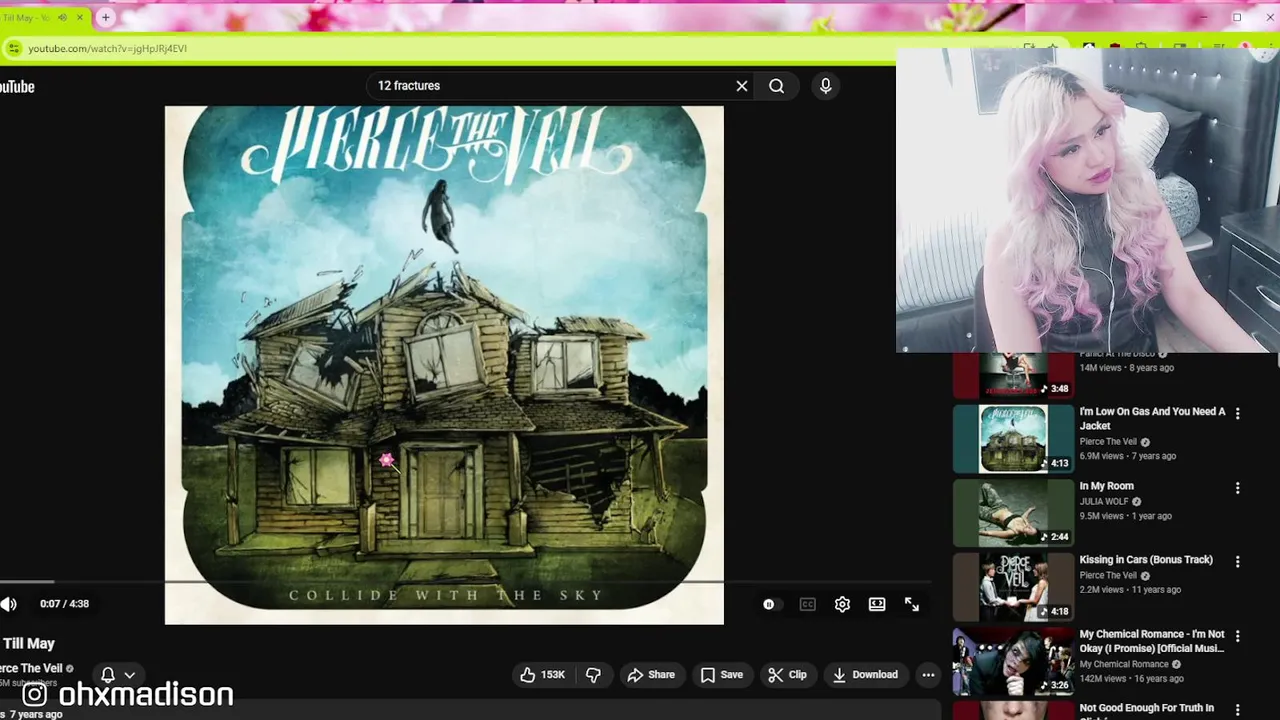Click the '0:07 / 4:38' time display

pos(64,604)
